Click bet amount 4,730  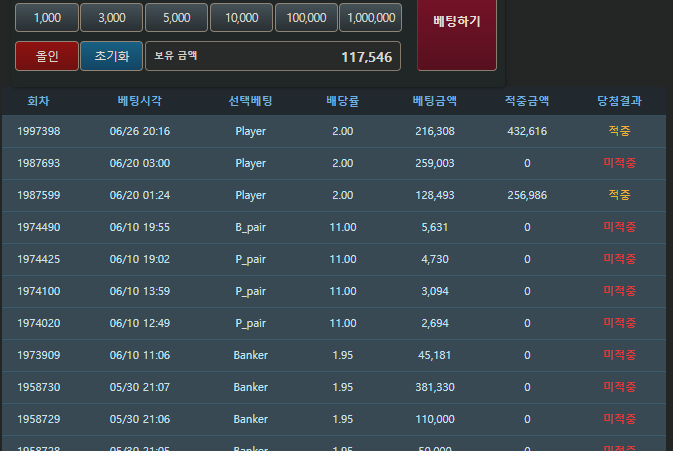coord(435,259)
